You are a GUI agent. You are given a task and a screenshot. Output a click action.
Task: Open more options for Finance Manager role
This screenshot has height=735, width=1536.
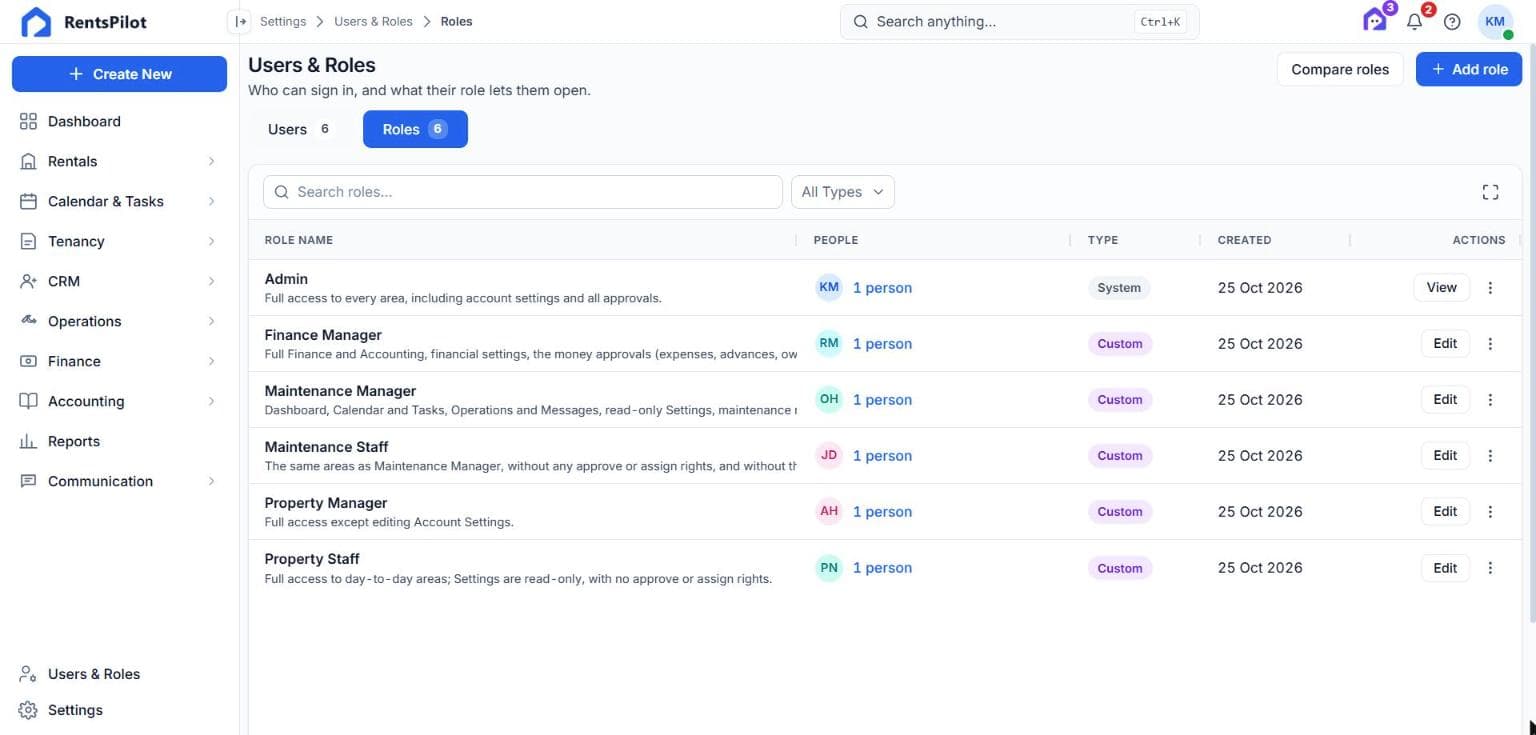(1490, 344)
